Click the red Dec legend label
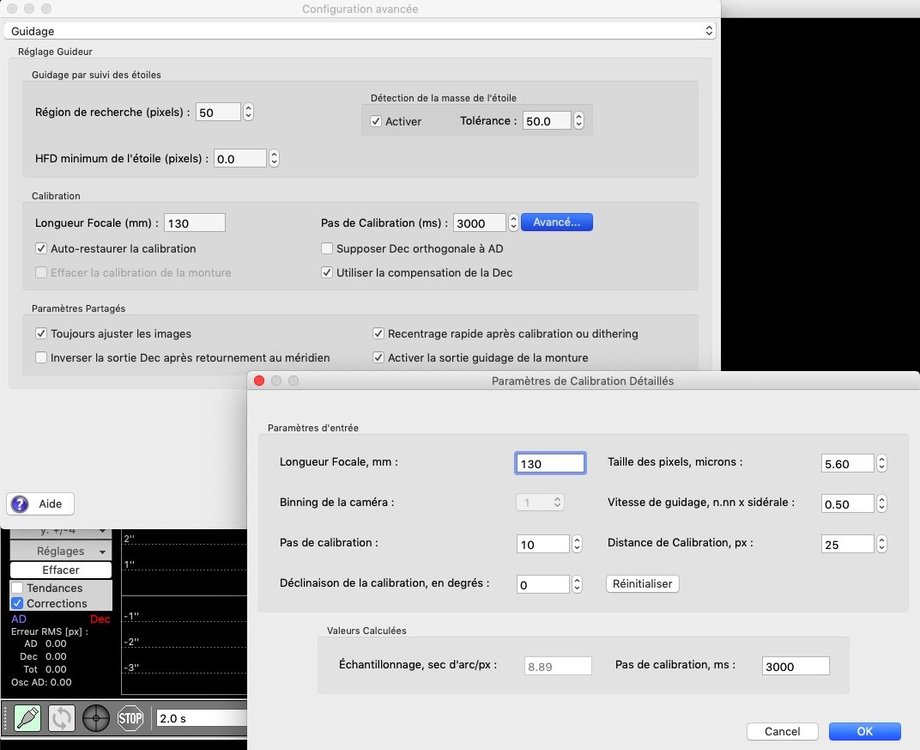This screenshot has height=750, width=920. coord(100,619)
